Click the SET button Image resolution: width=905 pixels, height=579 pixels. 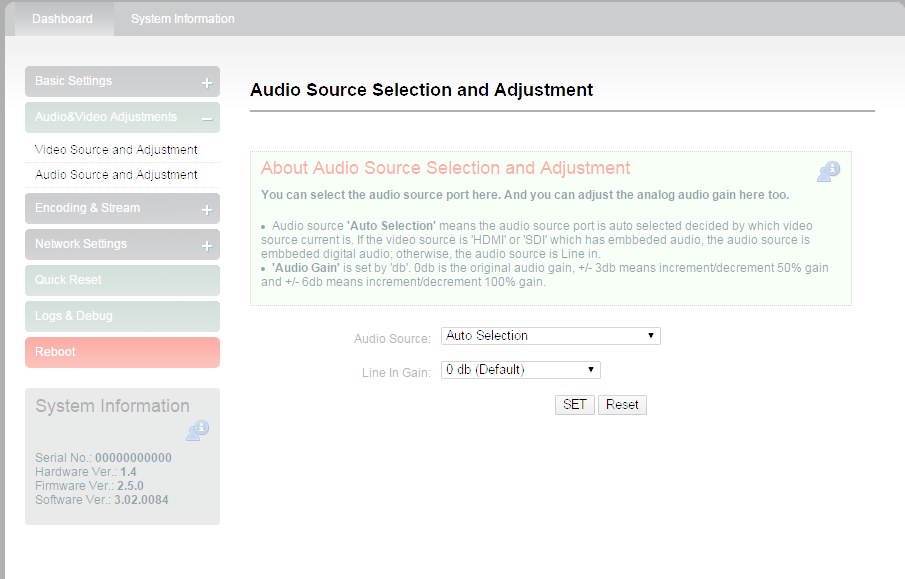pos(575,405)
